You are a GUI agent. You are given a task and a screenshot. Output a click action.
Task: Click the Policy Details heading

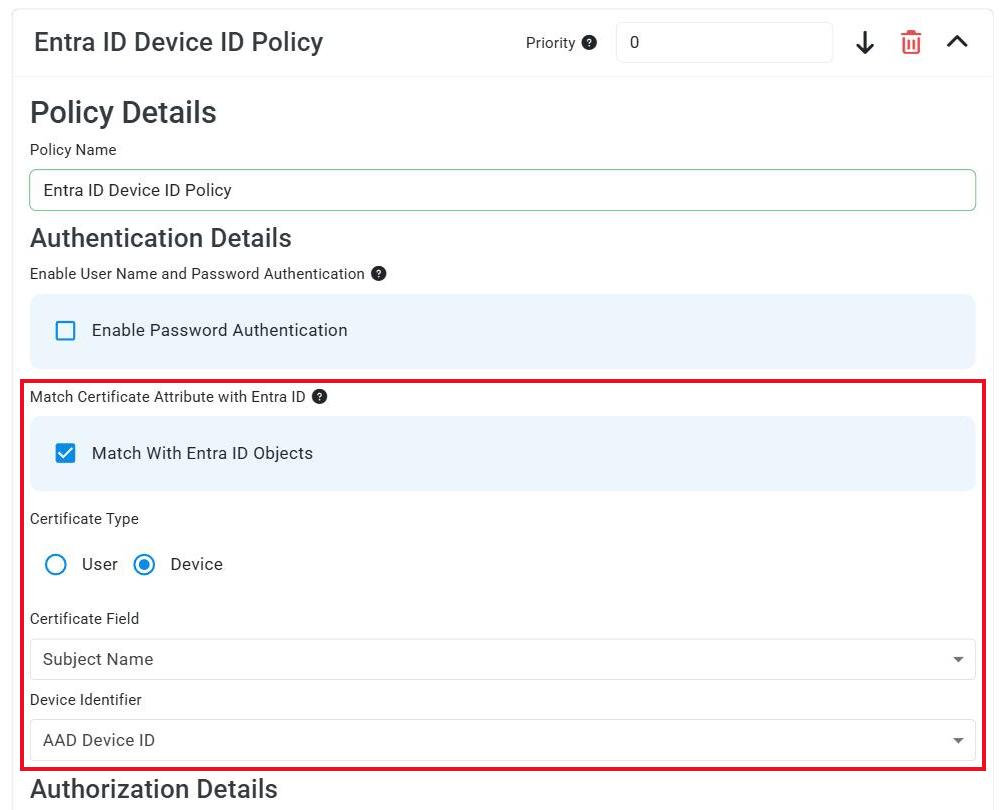(x=123, y=113)
